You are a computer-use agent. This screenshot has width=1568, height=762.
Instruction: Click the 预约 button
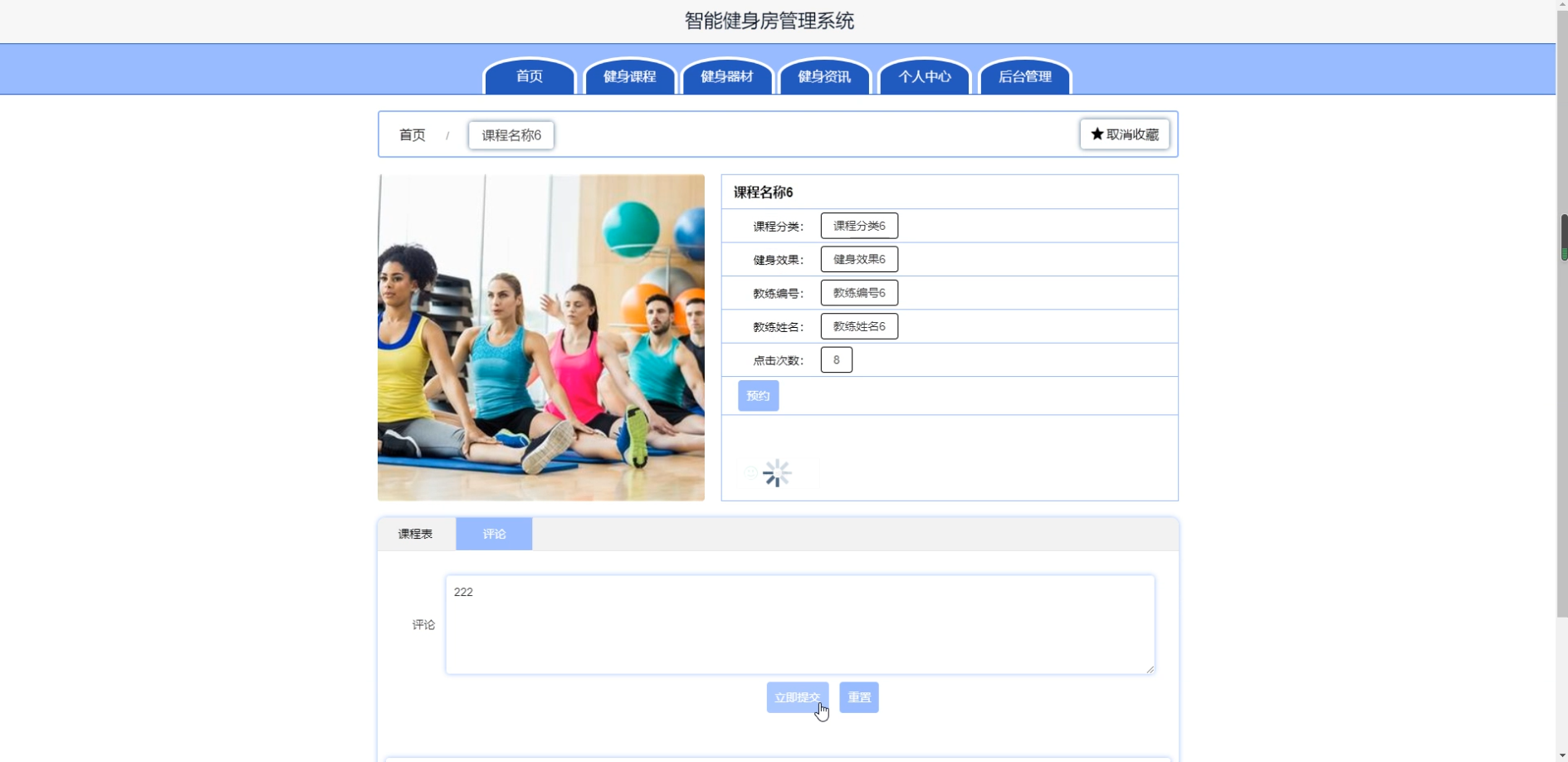click(759, 396)
